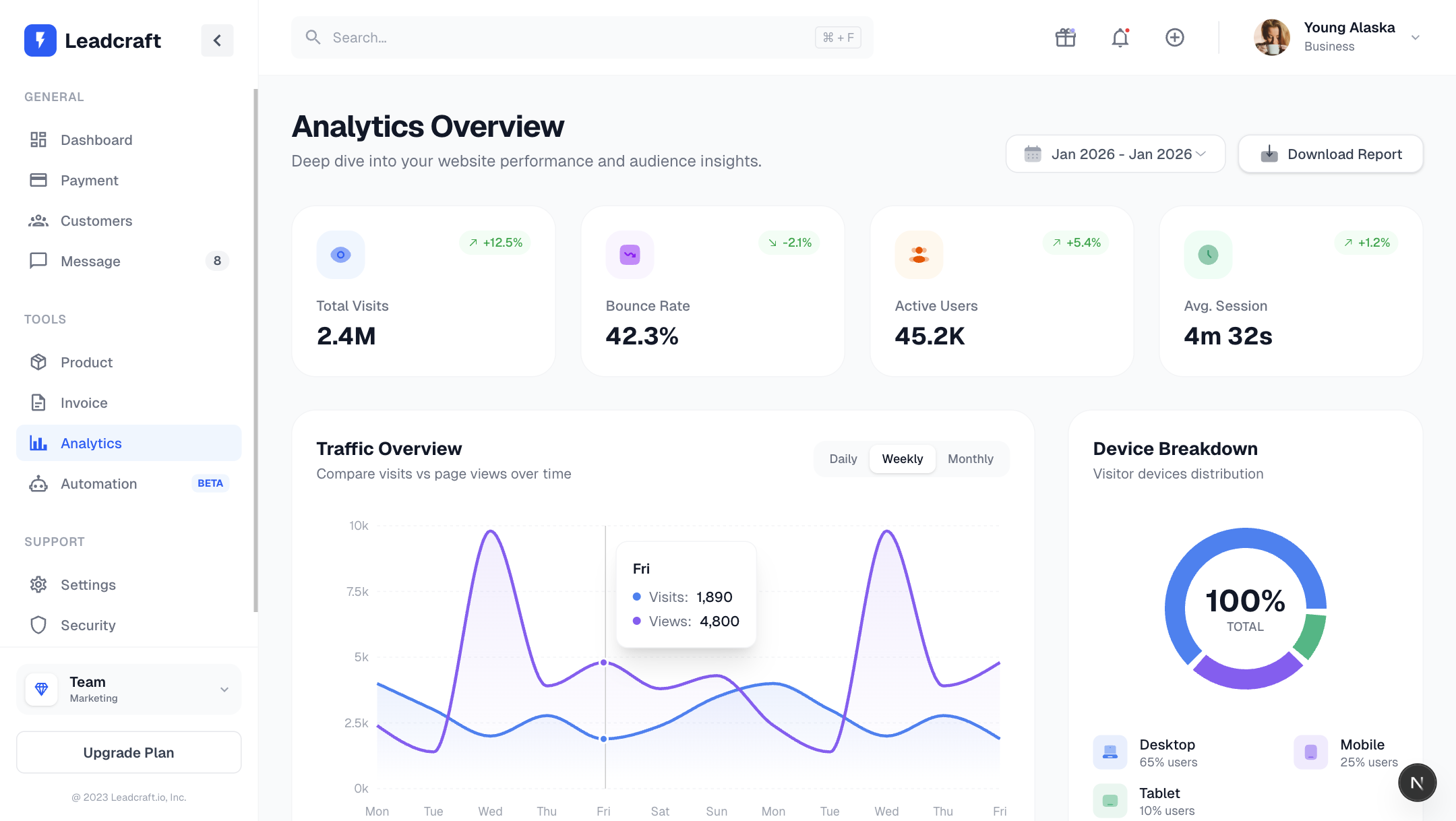The image size is (1456, 821).
Task: Go to Customers in sidebar
Action: (96, 221)
